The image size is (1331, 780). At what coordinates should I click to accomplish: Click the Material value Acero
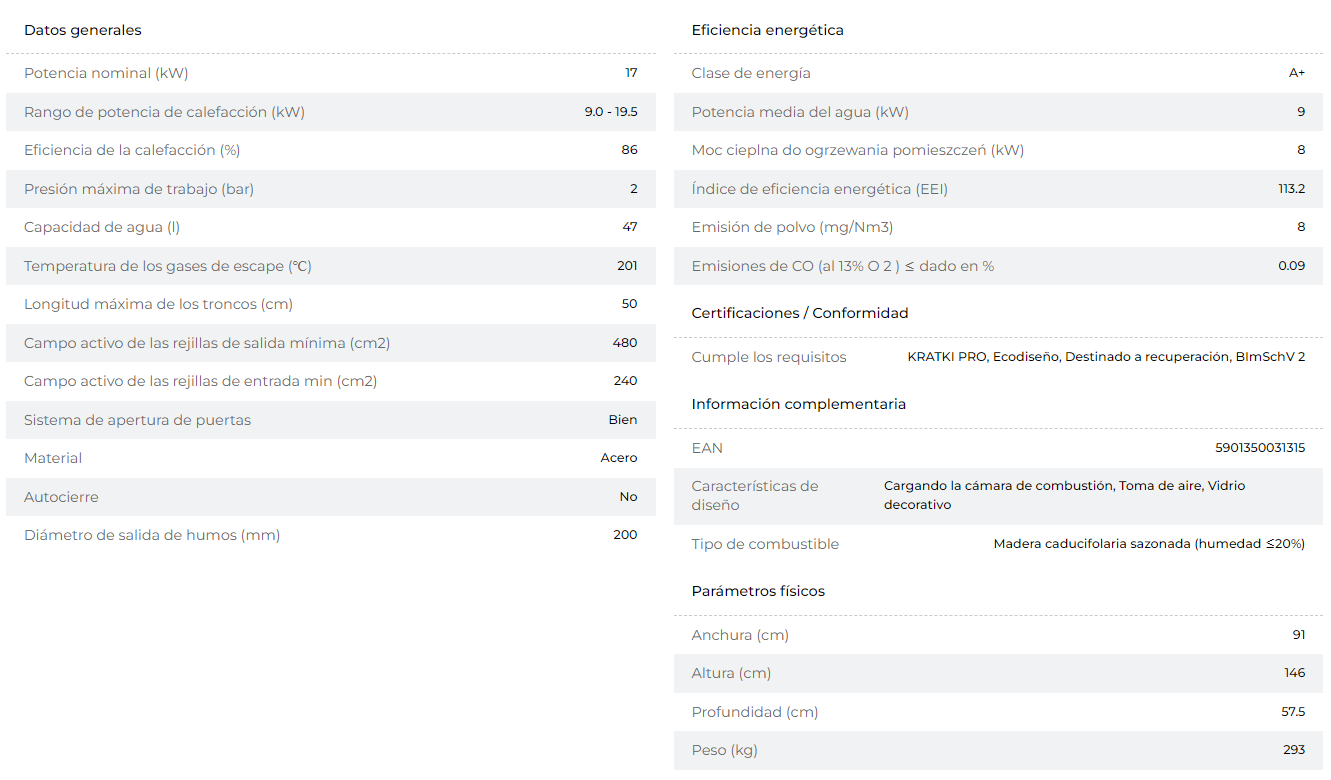coord(619,458)
